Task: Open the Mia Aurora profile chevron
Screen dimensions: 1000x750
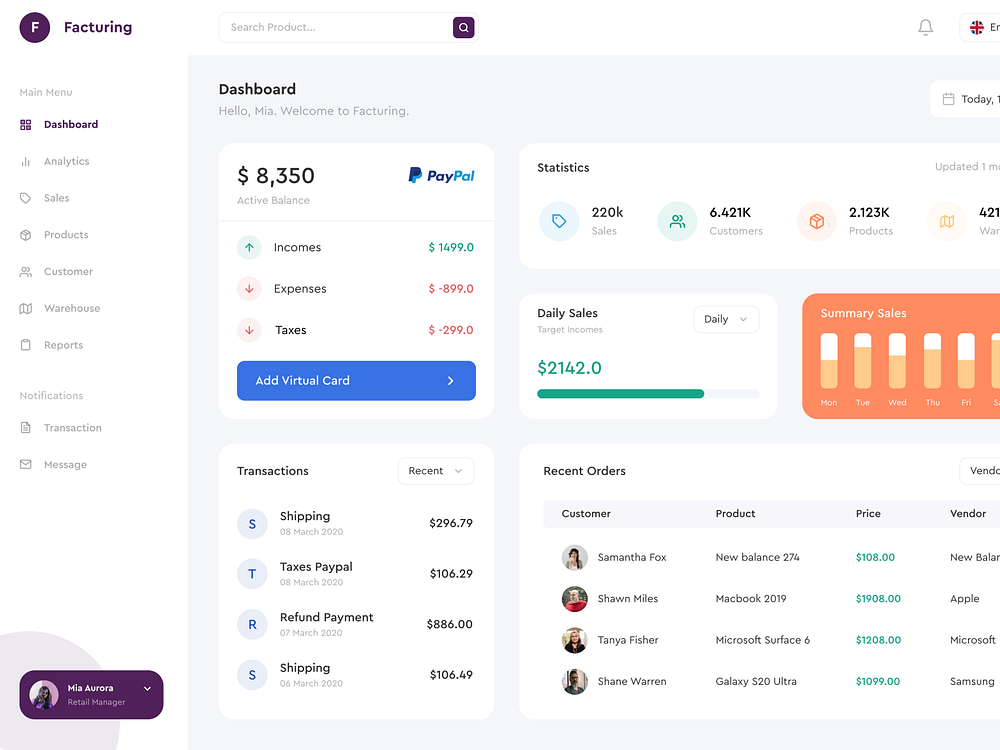Action: tap(147, 689)
